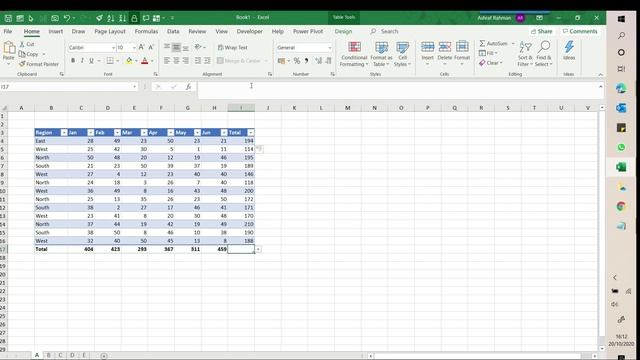Open Chrome from the Windows taskbar

[x=621, y=207]
